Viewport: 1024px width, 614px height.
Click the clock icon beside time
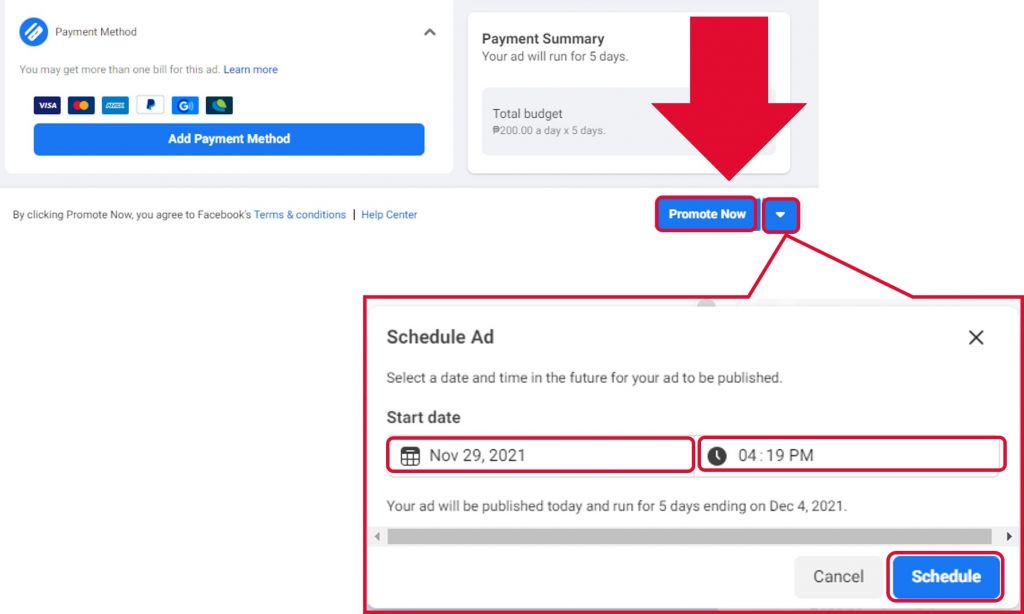coord(717,455)
